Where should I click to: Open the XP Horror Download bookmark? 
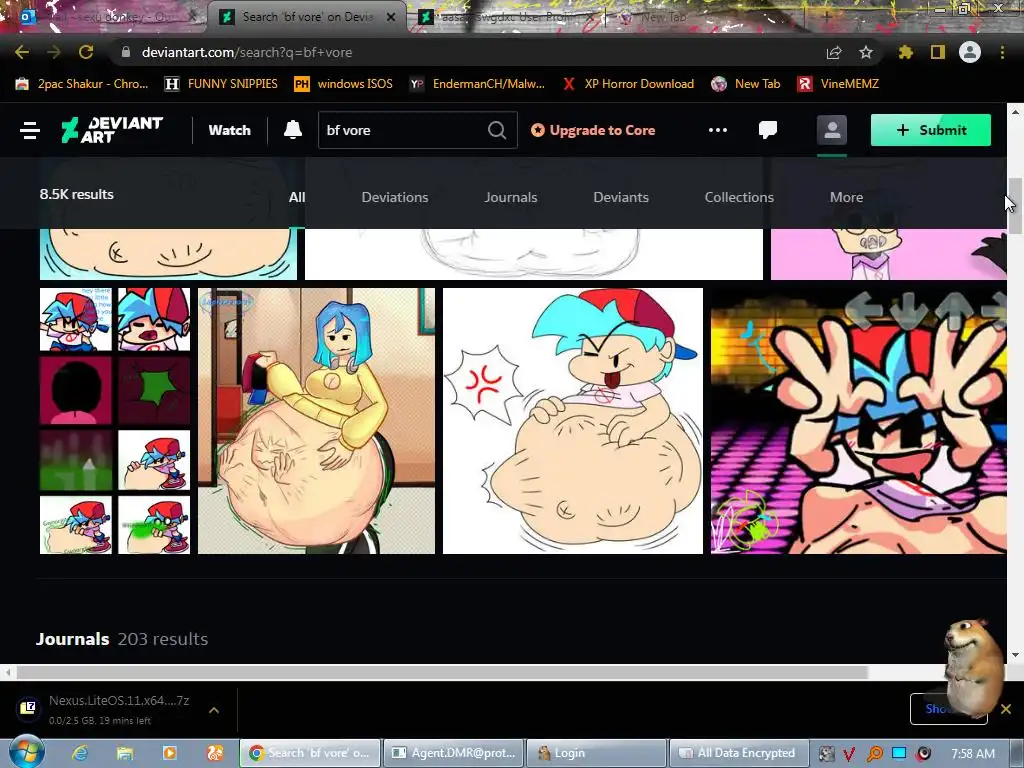tap(628, 84)
